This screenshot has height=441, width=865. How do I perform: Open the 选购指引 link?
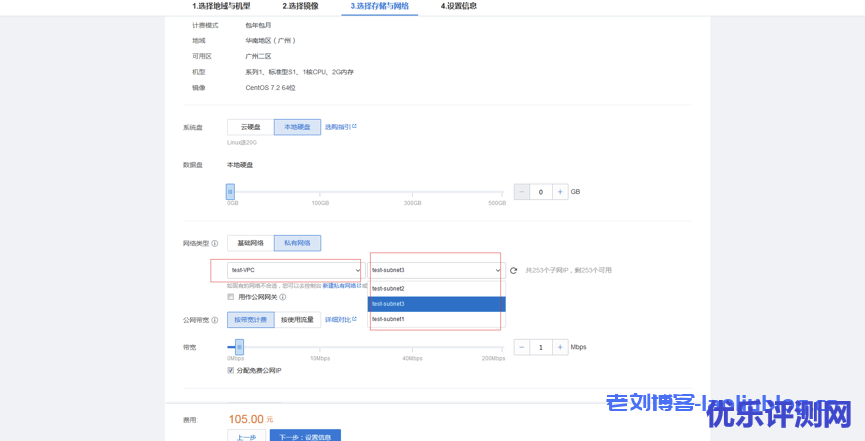click(x=340, y=127)
